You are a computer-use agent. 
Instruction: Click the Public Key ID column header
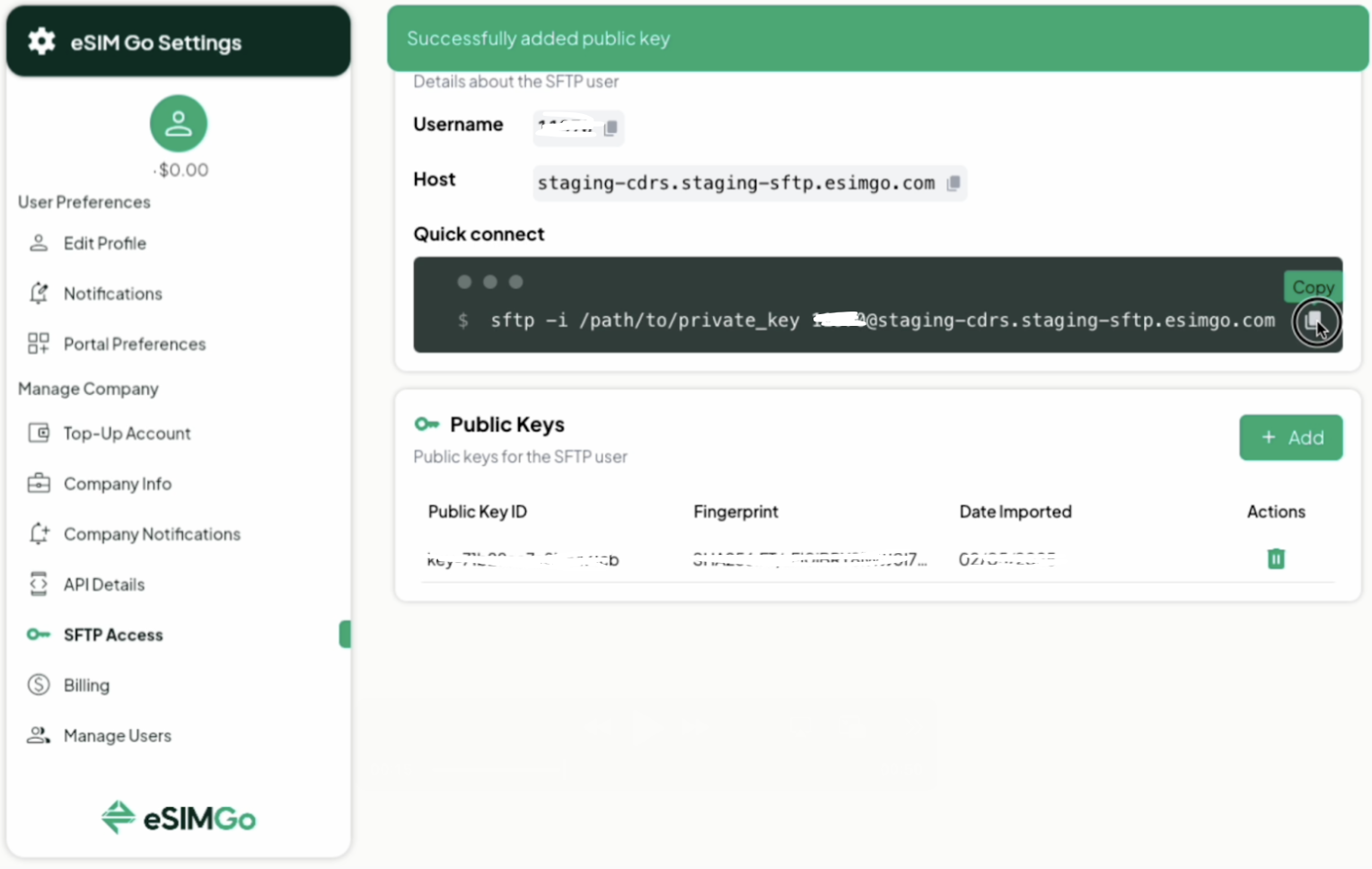click(x=477, y=512)
